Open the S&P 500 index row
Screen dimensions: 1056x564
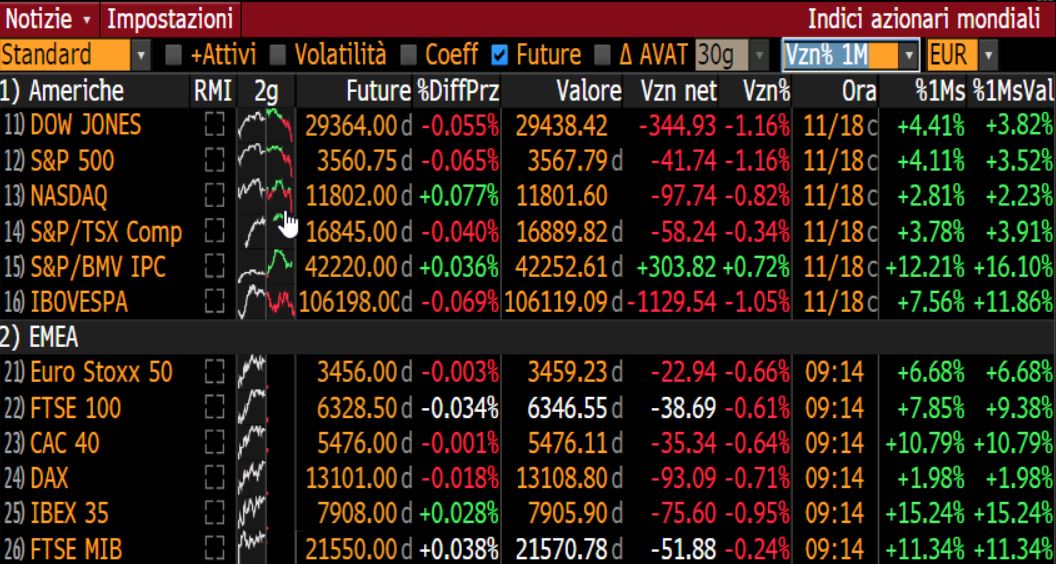pyautogui.click(x=528, y=161)
